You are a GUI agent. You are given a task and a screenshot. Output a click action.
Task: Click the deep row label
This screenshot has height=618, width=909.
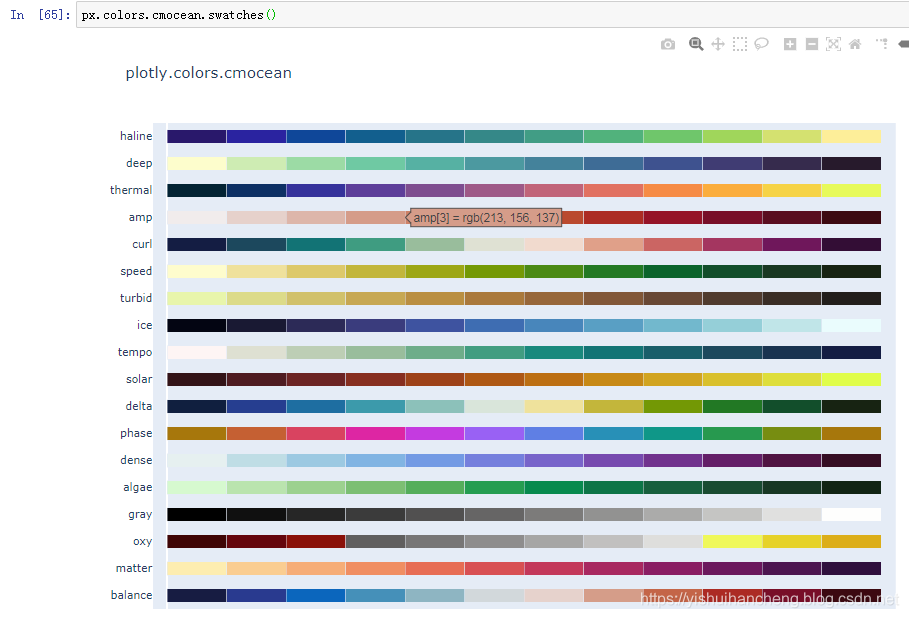pos(139,163)
